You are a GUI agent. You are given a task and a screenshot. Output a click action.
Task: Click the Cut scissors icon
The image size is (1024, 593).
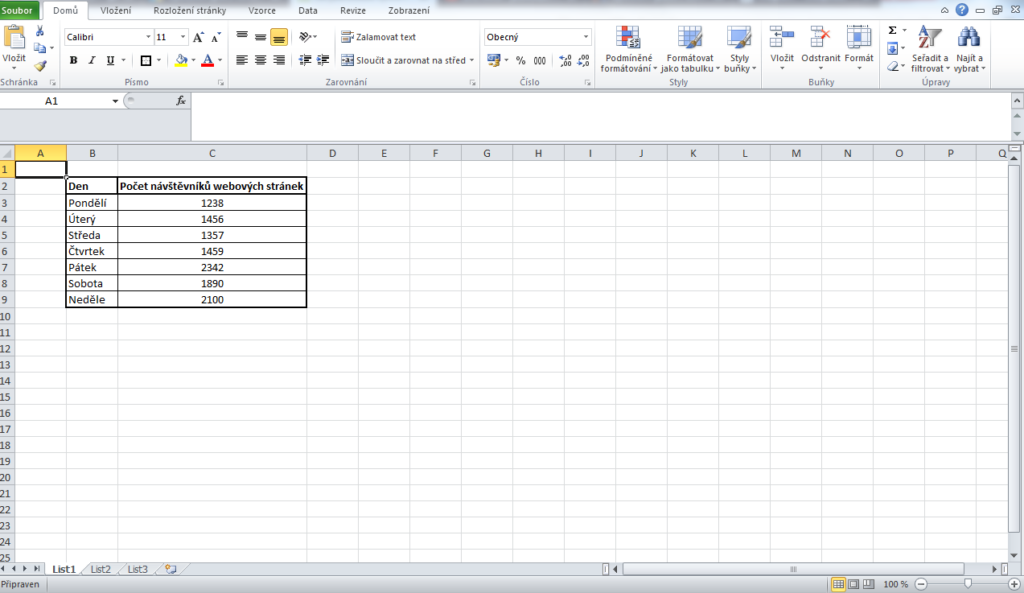40,31
